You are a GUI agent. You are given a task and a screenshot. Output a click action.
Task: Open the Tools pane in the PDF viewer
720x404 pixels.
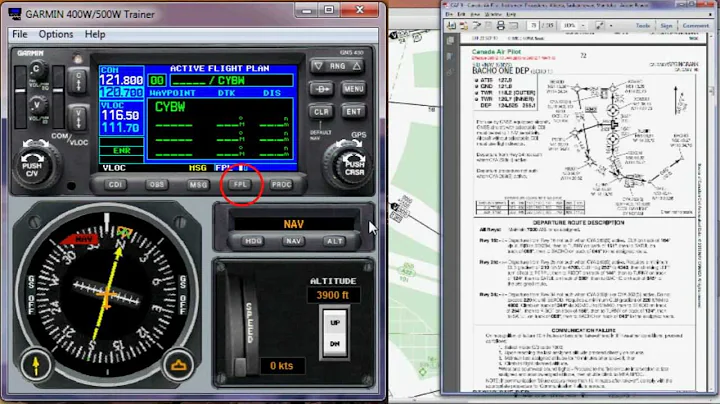(643, 26)
